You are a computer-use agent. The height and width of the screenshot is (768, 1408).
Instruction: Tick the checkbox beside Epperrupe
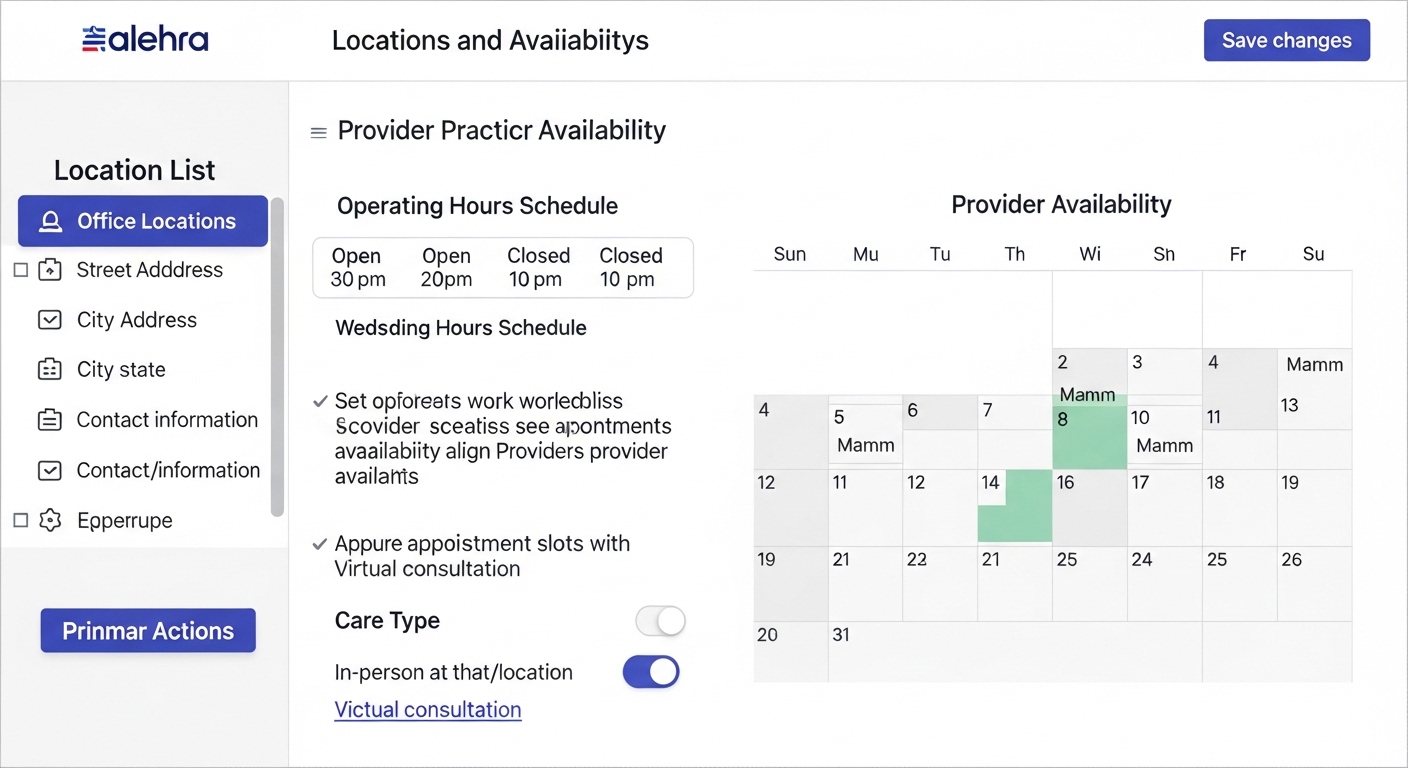click(x=21, y=520)
